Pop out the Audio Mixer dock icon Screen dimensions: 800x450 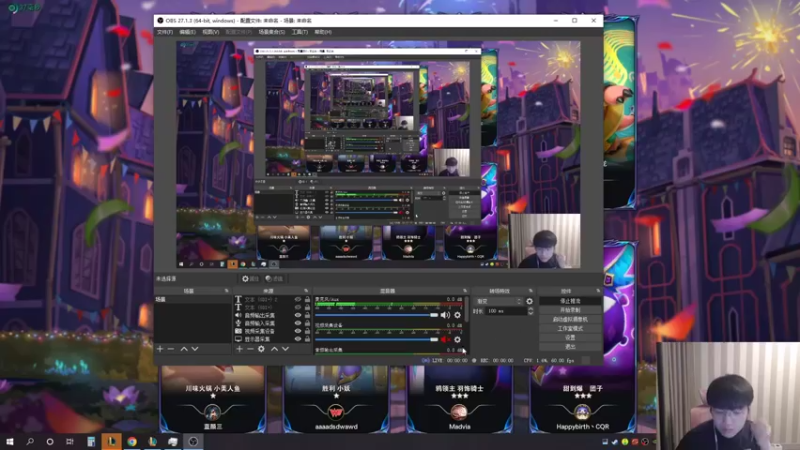click(x=465, y=291)
